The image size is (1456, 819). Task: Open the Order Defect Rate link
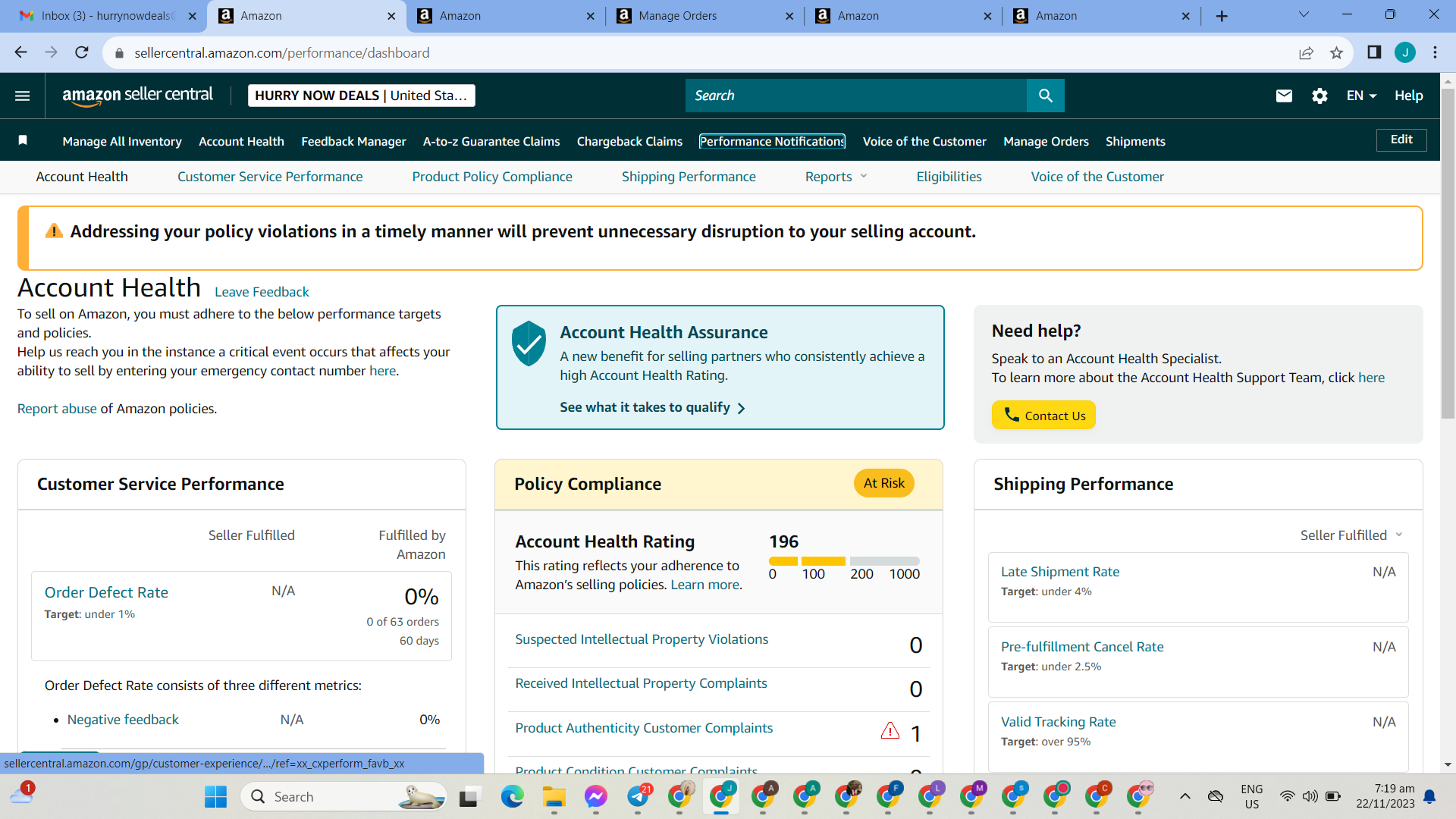(106, 592)
